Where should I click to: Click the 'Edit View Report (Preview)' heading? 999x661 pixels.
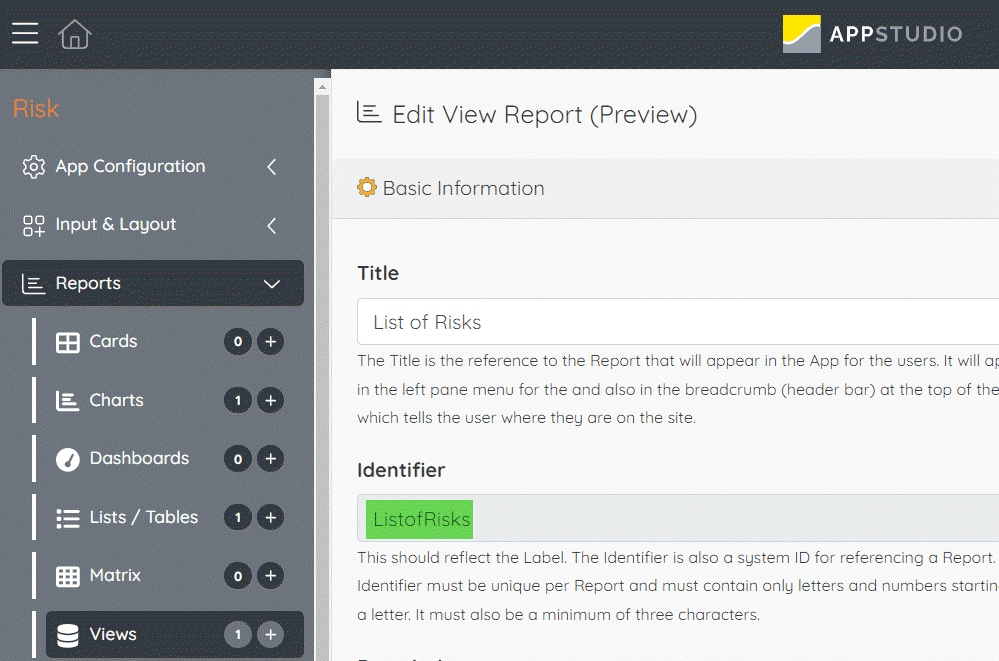545,115
